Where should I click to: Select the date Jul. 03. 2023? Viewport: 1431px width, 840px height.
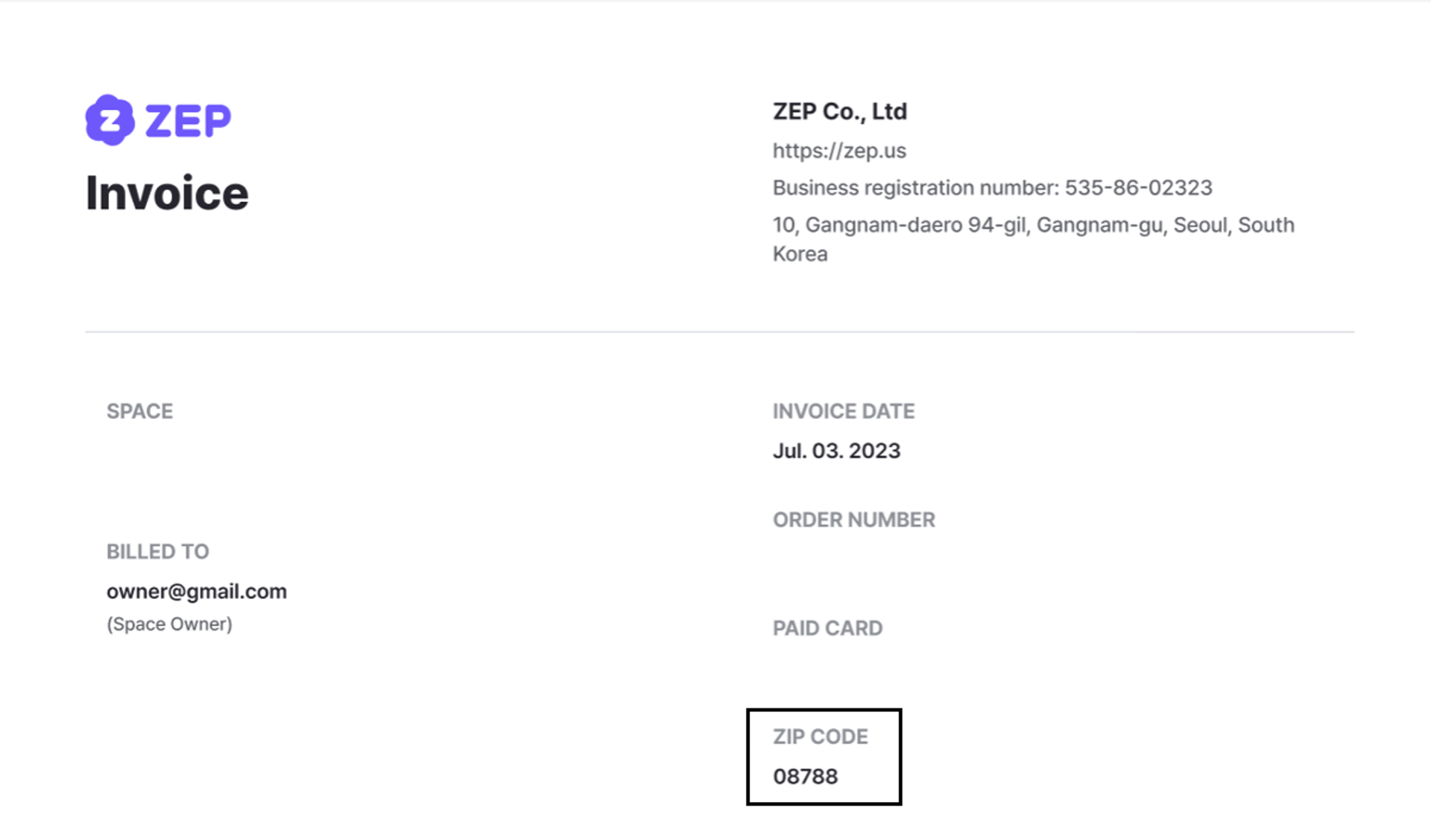click(x=836, y=451)
